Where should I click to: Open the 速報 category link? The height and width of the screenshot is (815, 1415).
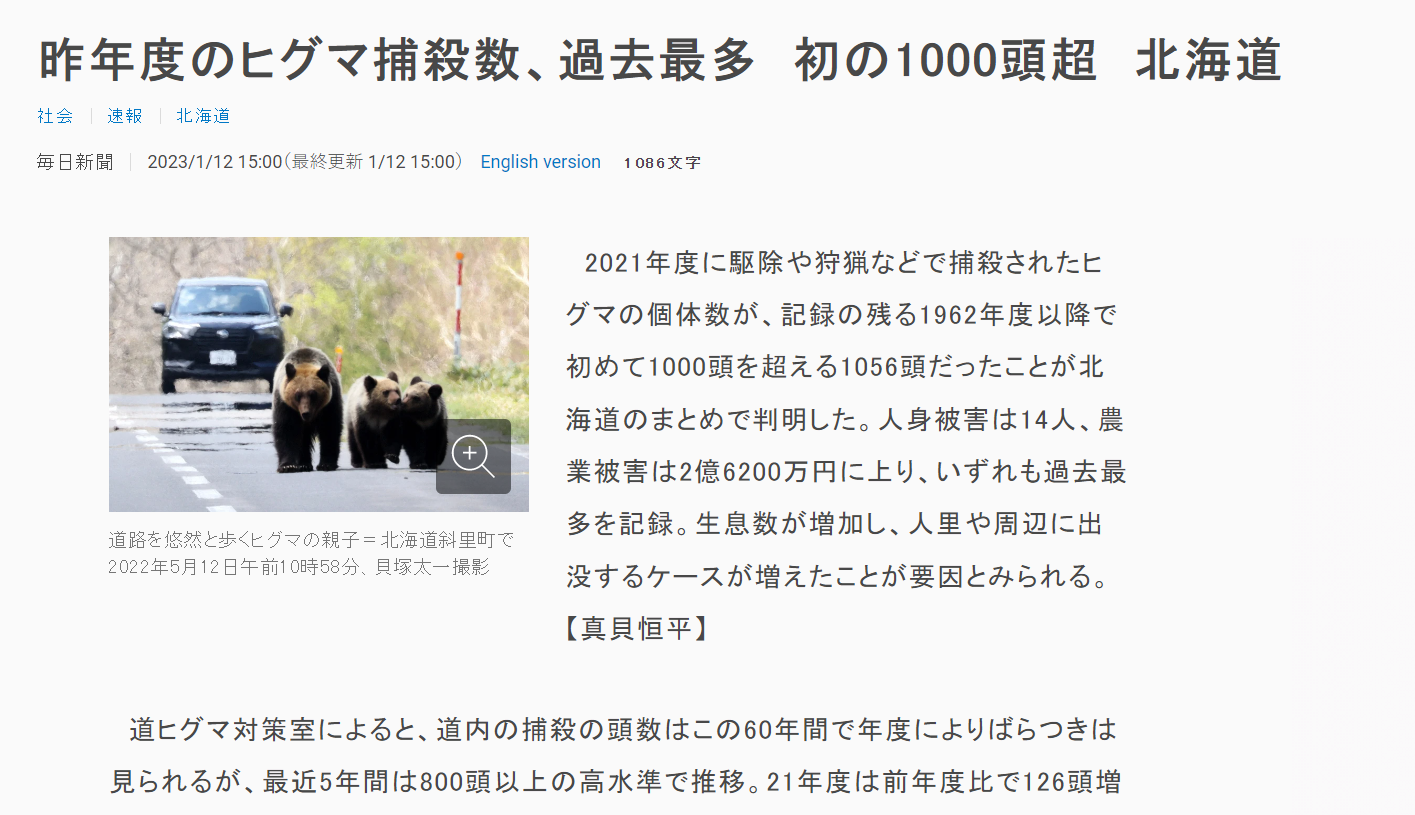click(125, 116)
